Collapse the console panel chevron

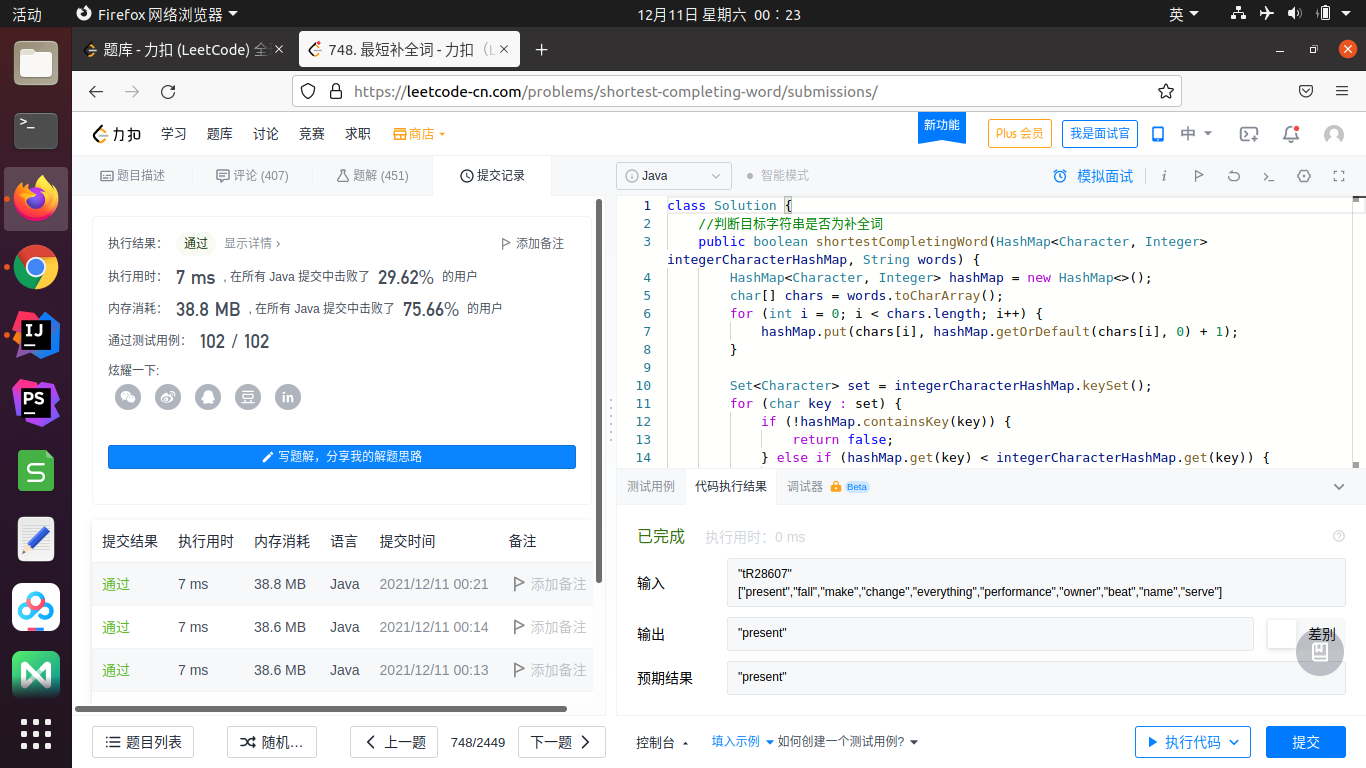click(1340, 487)
